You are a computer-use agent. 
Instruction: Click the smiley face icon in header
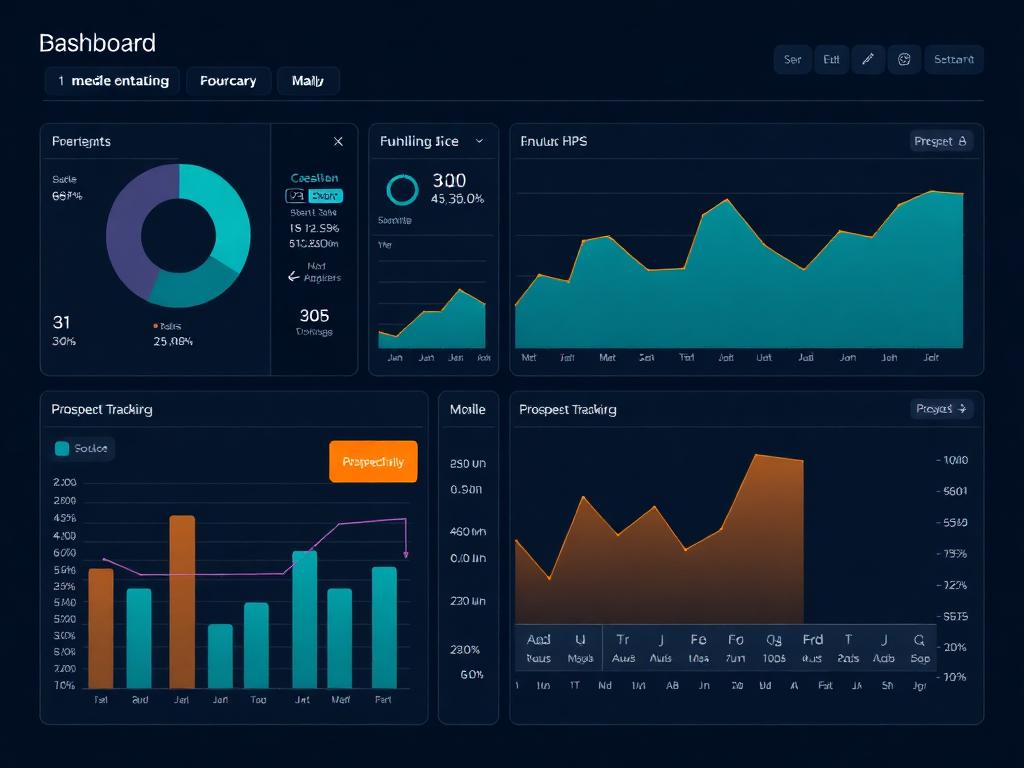[x=904, y=59]
